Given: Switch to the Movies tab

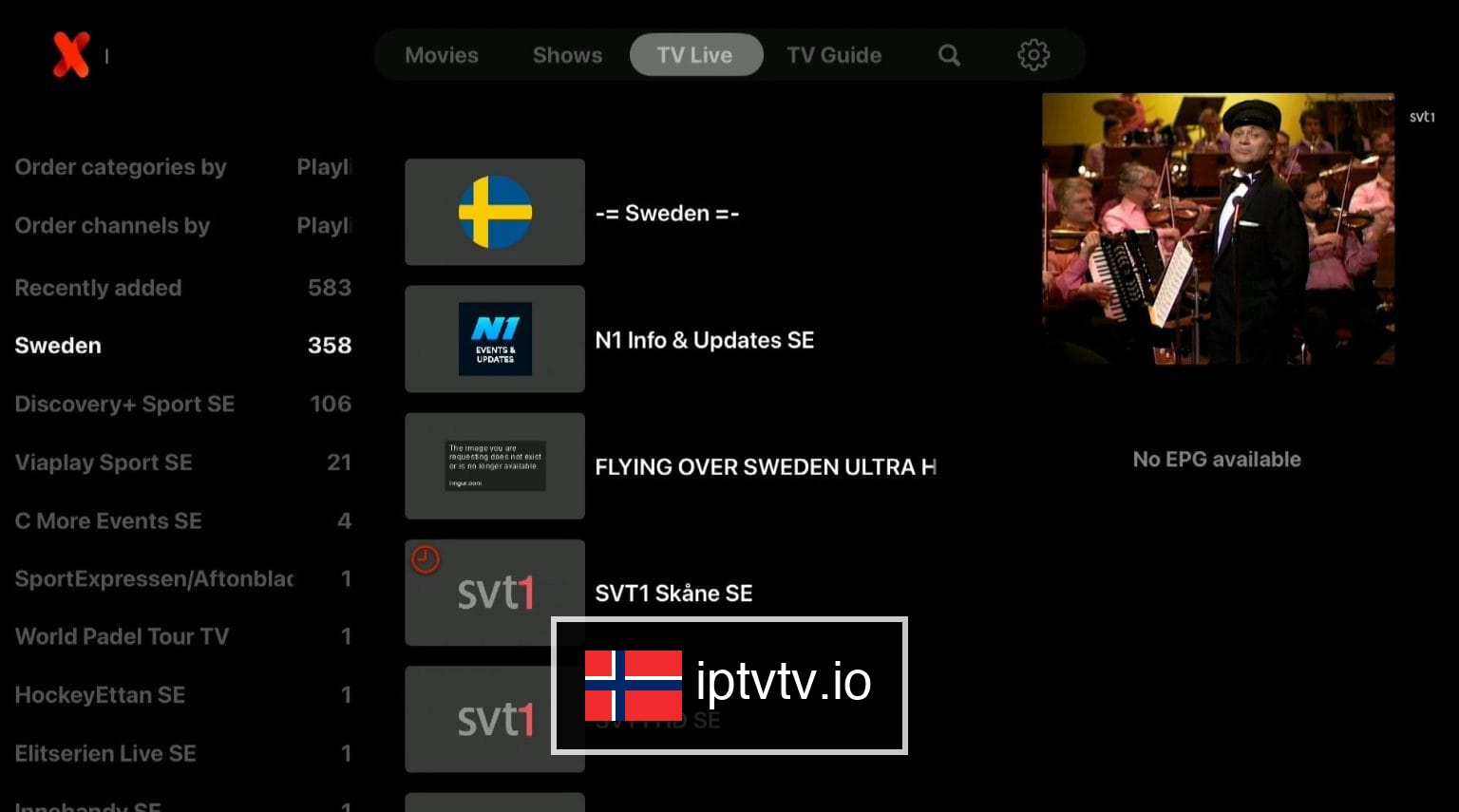Looking at the screenshot, I should (x=442, y=55).
